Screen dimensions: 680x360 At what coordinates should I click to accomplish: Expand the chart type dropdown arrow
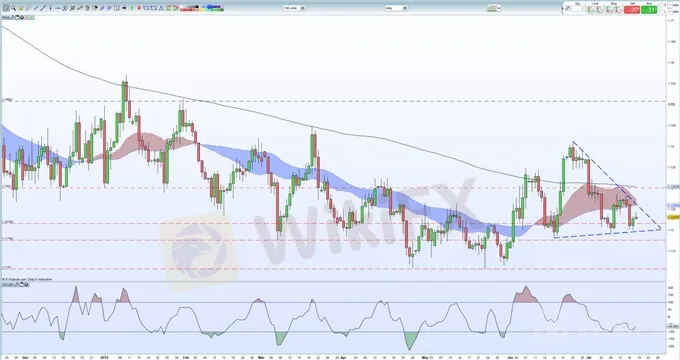(x=499, y=8)
